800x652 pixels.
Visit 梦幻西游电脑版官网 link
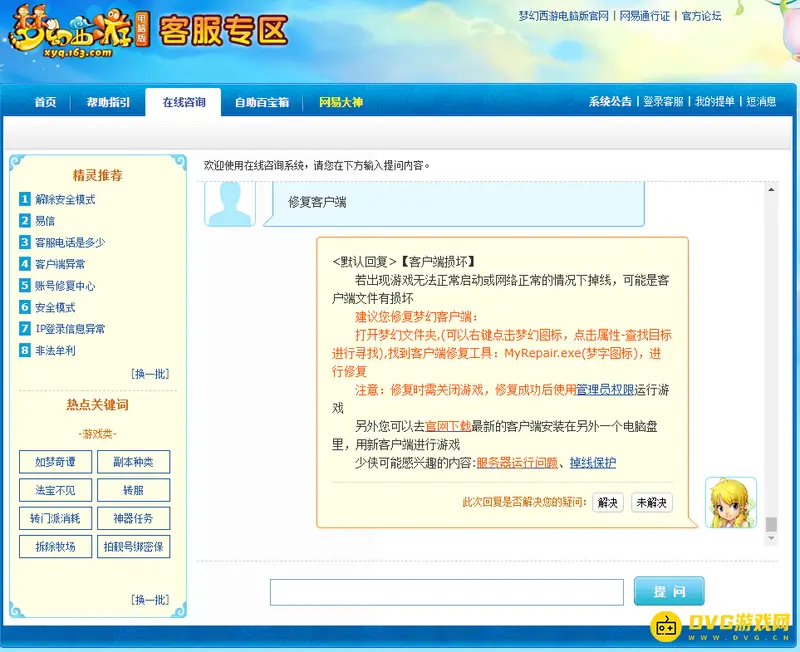pyautogui.click(x=564, y=16)
